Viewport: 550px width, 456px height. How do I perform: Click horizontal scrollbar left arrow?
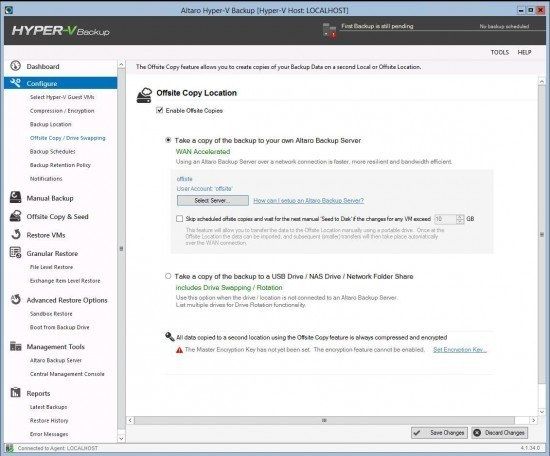(x=130, y=420)
